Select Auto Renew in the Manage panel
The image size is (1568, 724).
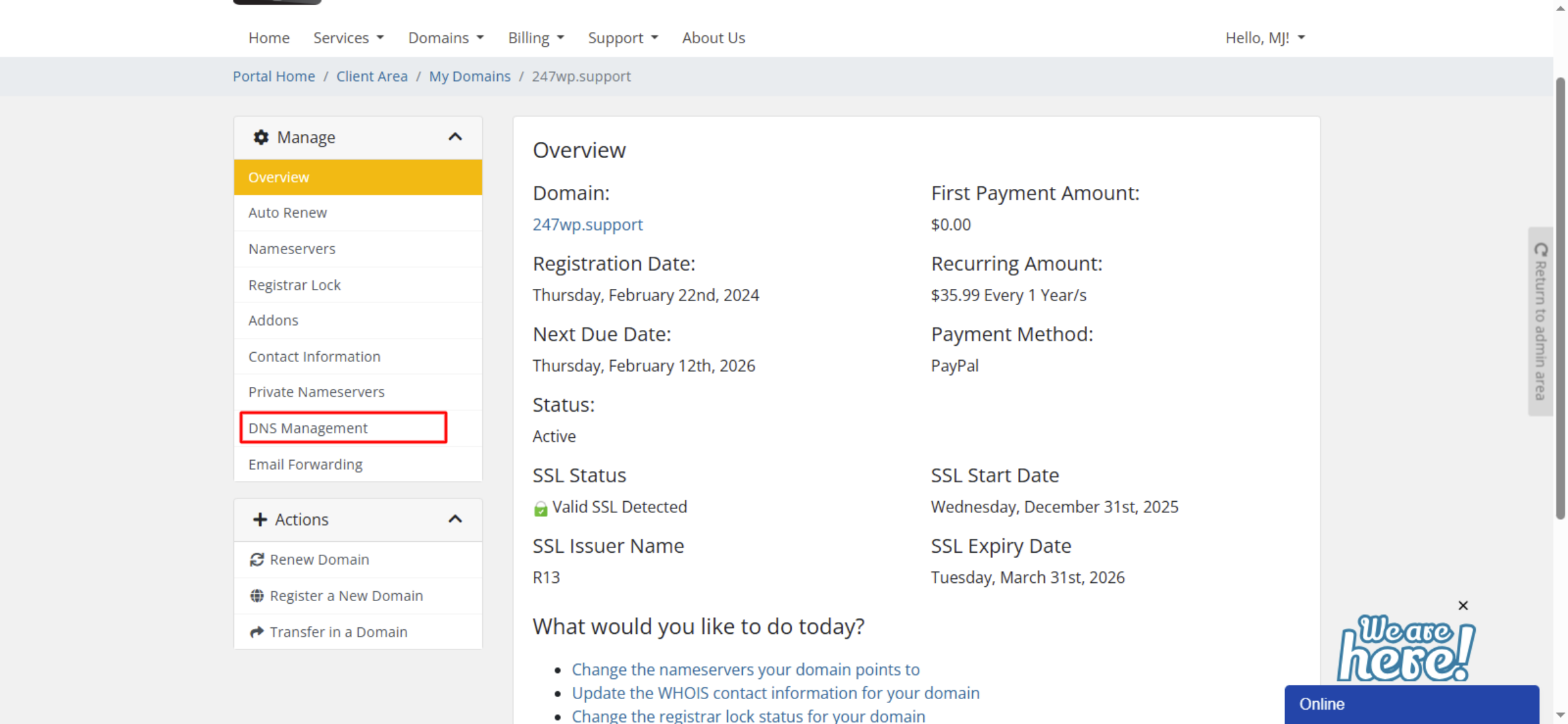(x=287, y=212)
